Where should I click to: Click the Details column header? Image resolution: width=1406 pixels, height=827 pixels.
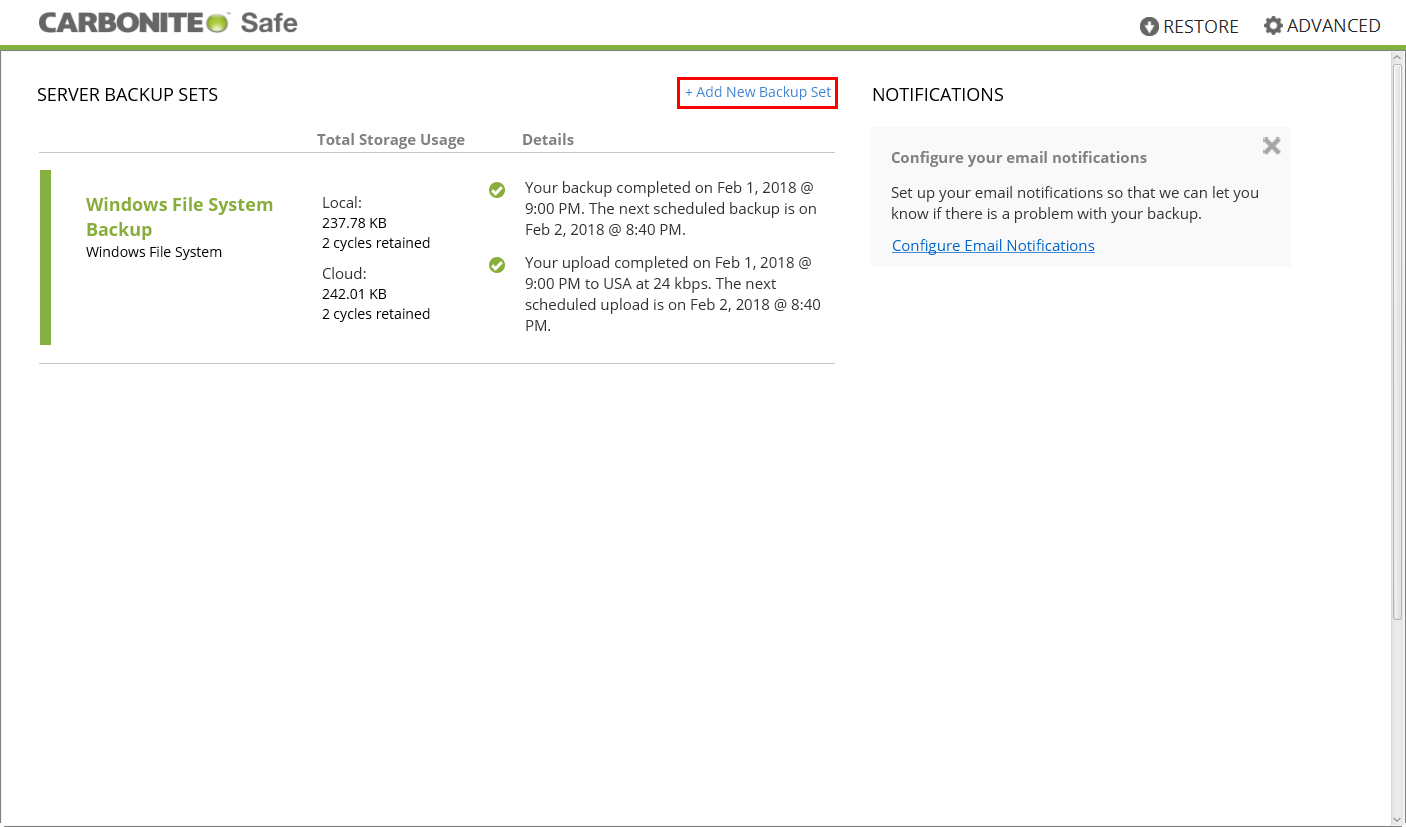tap(548, 140)
